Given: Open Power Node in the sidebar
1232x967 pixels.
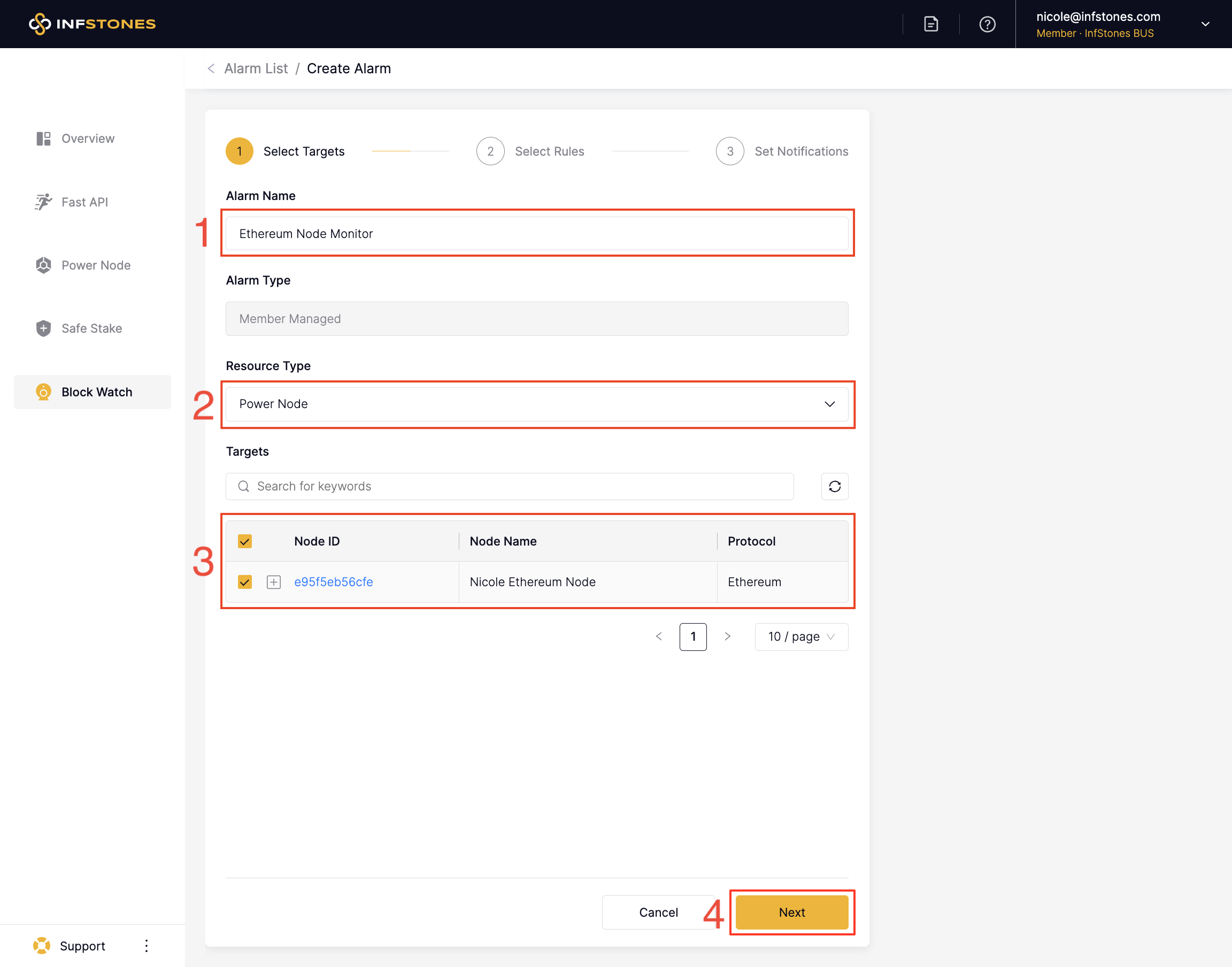Looking at the screenshot, I should 96,265.
